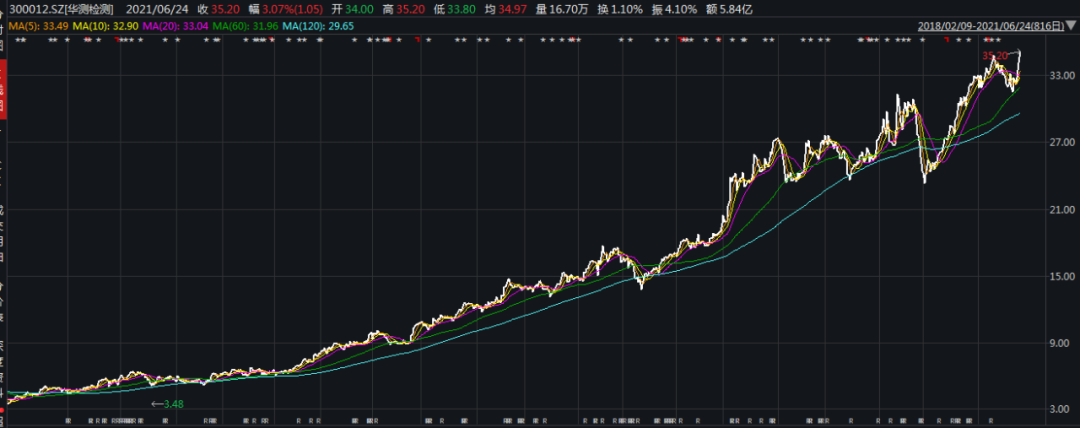Image resolution: width=1080 pixels, height=428 pixels.
Task: Click the first star event marker at top left
Action: click(19, 41)
